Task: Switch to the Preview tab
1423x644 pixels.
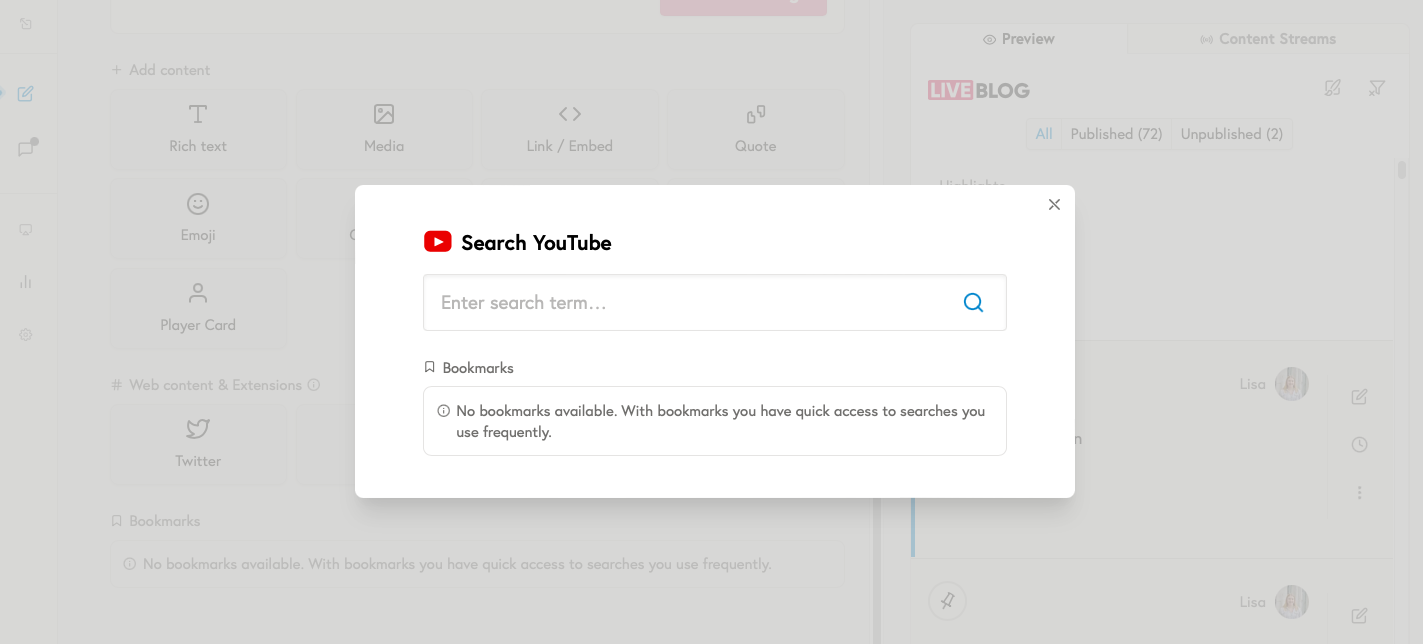Action: click(x=1019, y=39)
